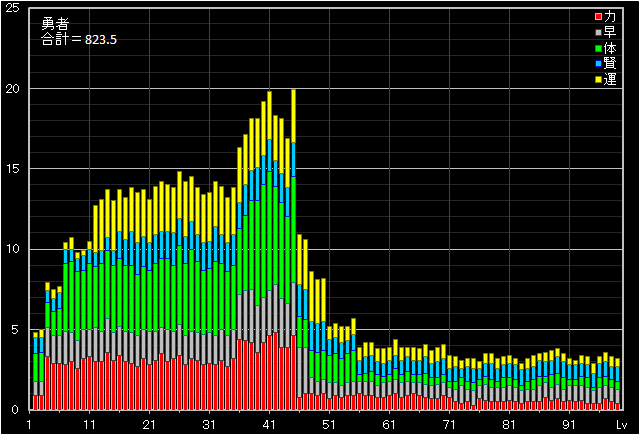Click the 早 legend label
This screenshot has height=435, width=640.
tap(610, 32)
